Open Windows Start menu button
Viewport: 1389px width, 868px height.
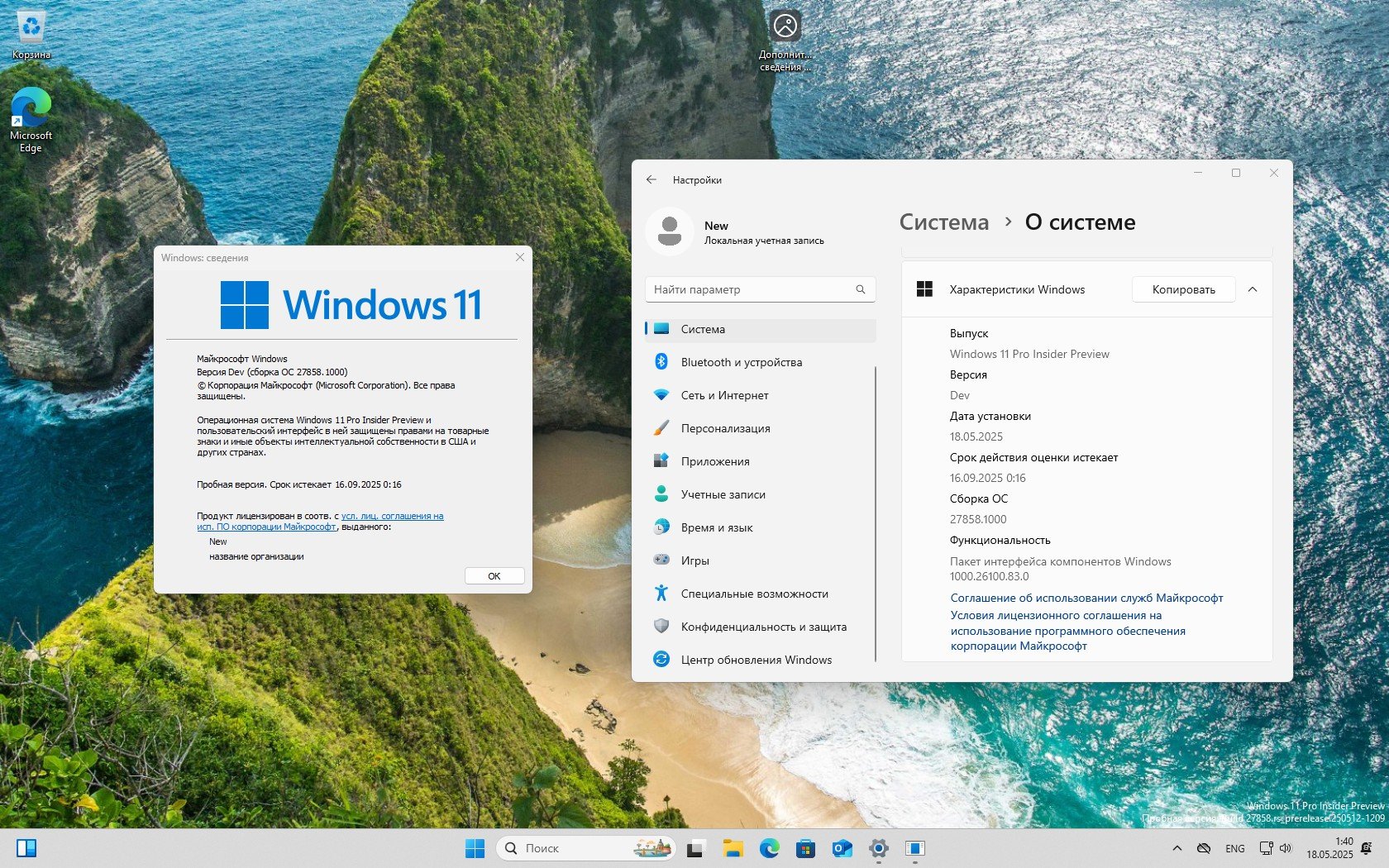pos(475,848)
